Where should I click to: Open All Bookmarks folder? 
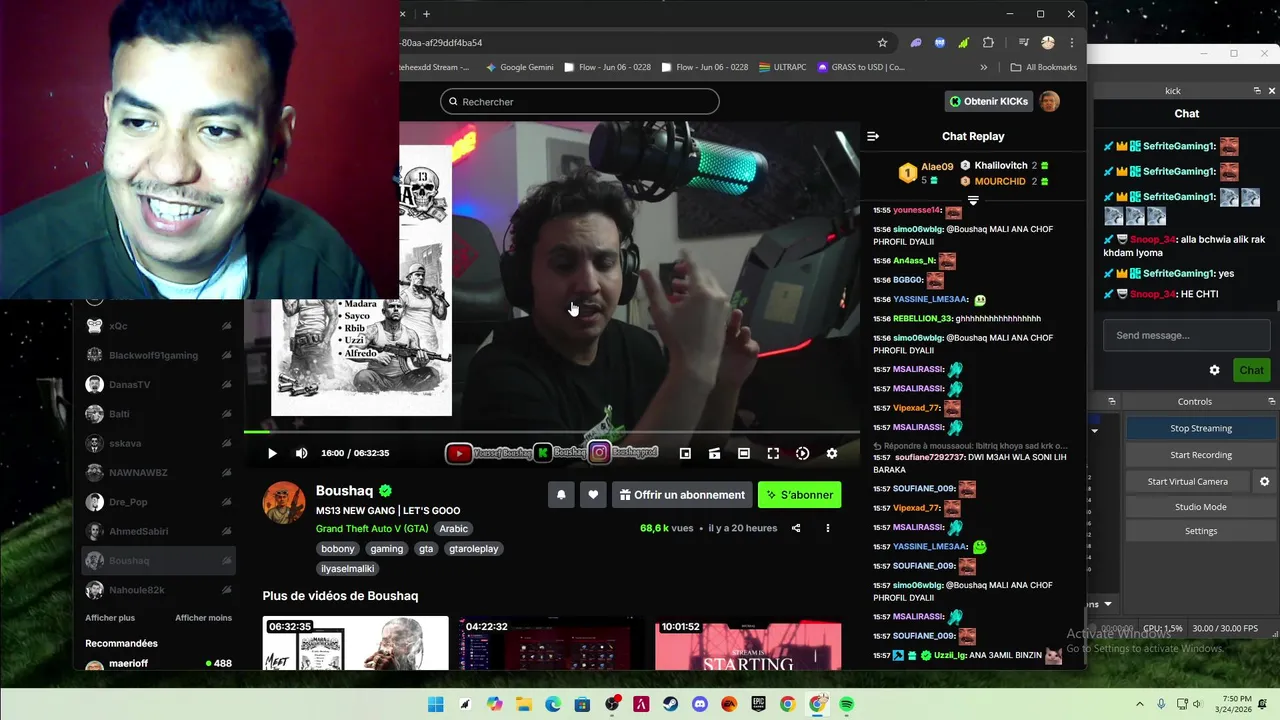click(1044, 67)
